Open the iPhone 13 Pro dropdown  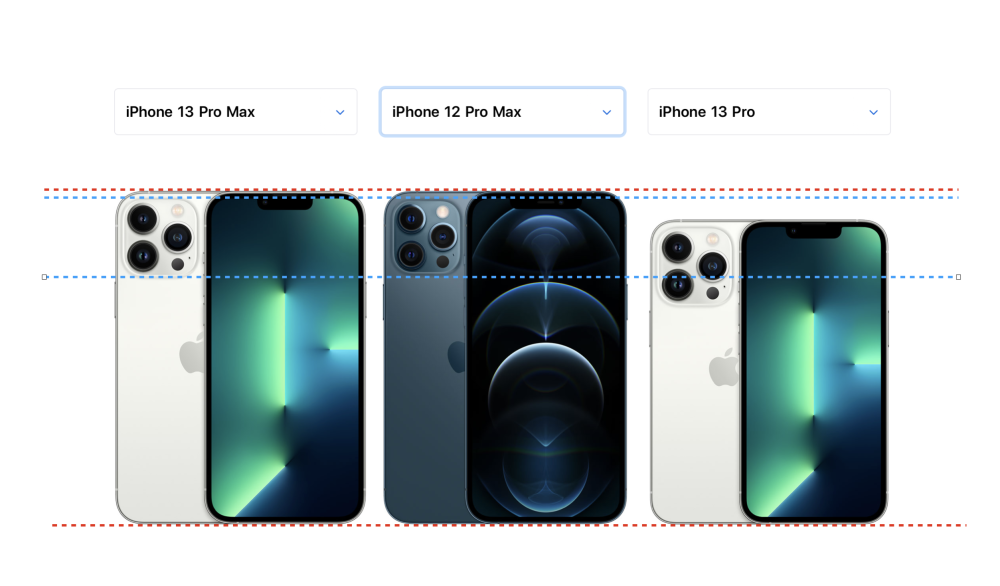[768, 112]
